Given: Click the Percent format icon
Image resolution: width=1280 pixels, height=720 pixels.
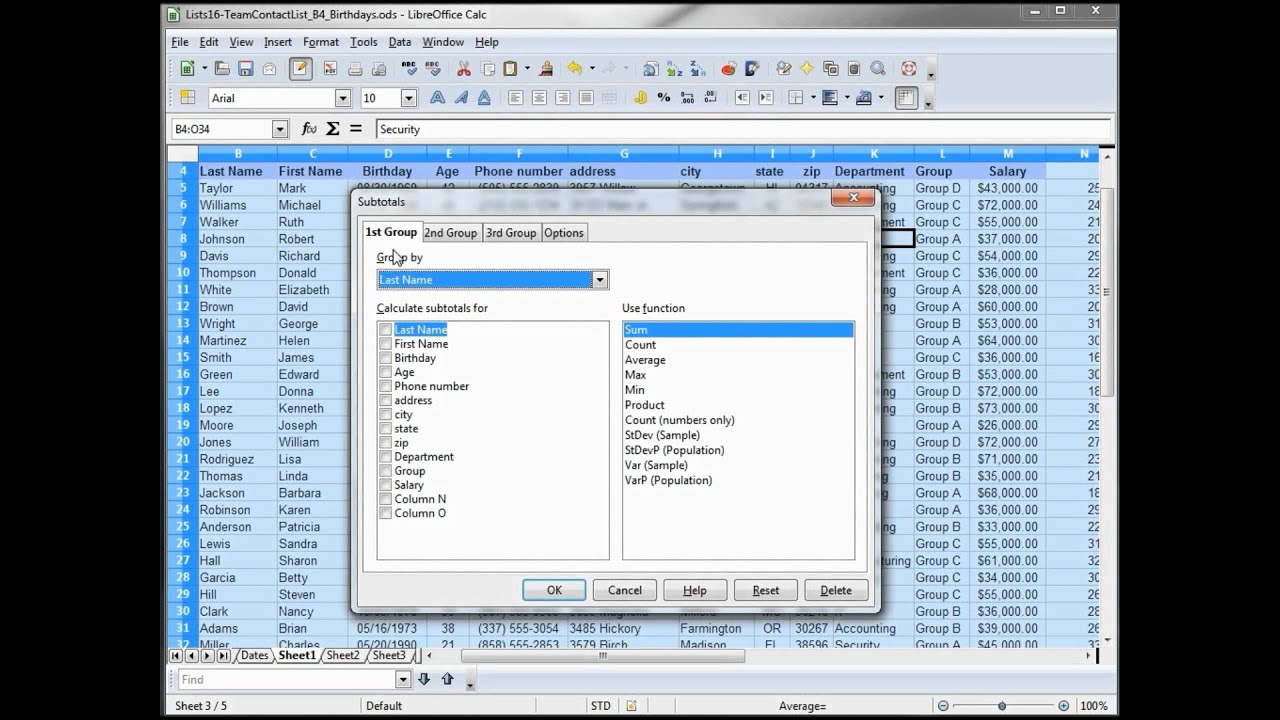Looking at the screenshot, I should (x=663, y=98).
